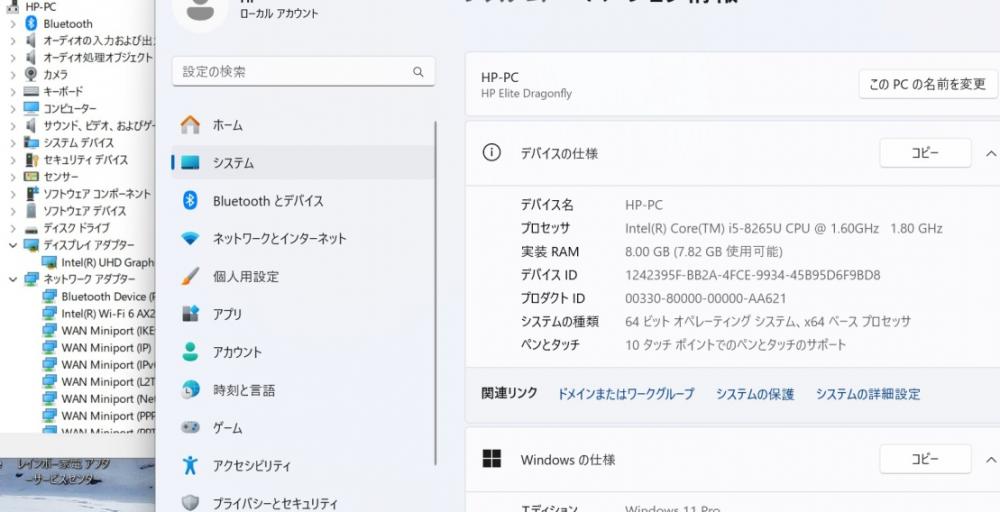This screenshot has width=1000, height=512.
Task: Click この PC の名前を変更 button
Action: point(928,84)
